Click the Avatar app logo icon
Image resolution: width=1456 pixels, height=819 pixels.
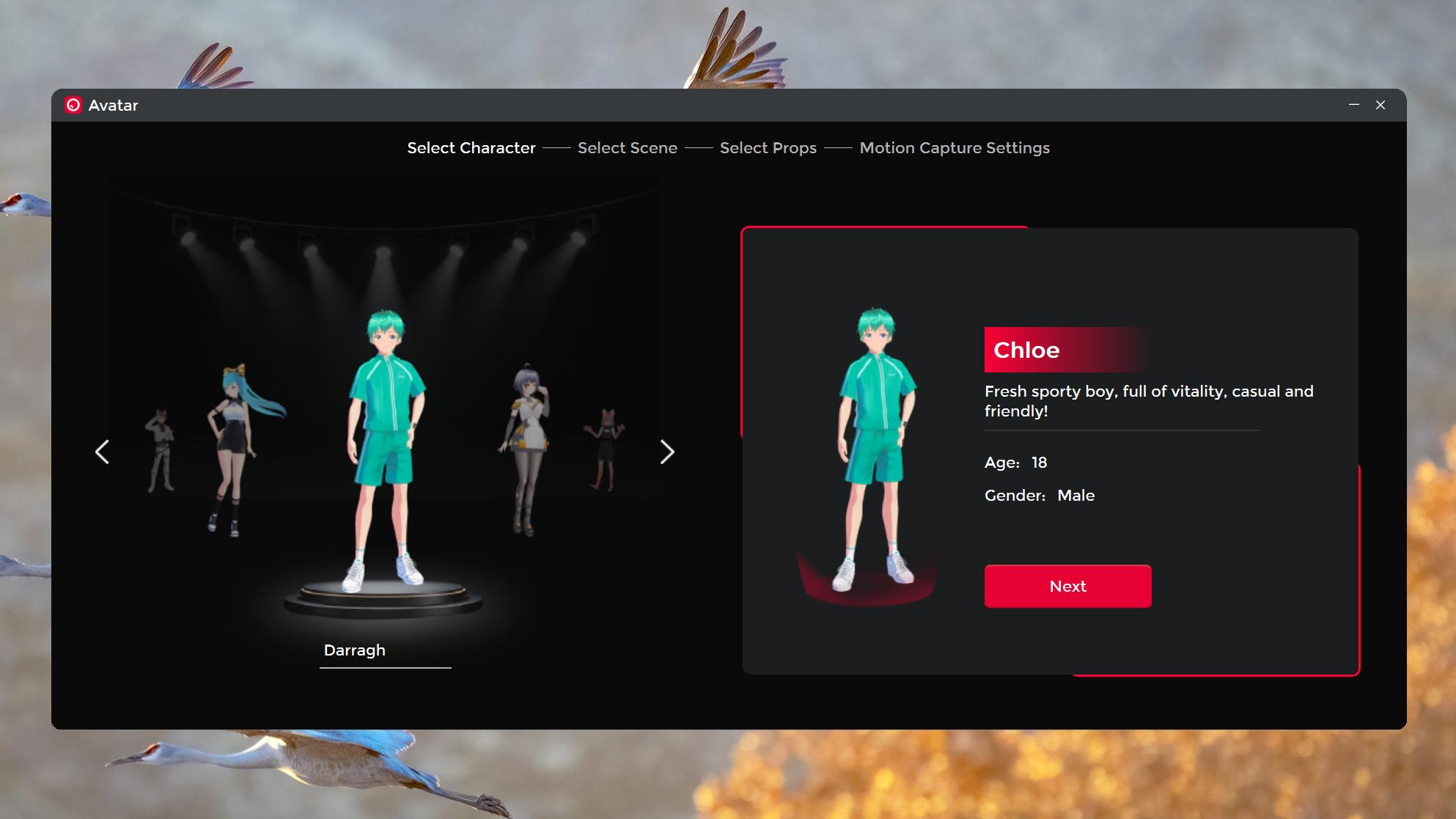pos(73,105)
